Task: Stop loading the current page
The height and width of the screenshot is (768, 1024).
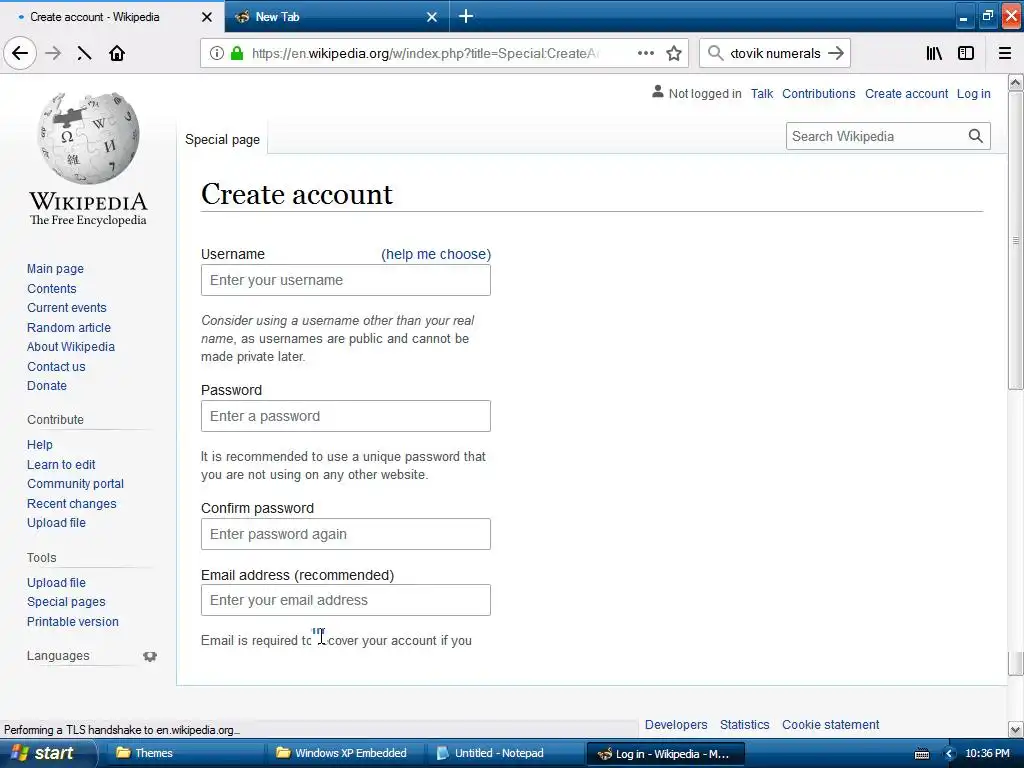Action: [x=84, y=53]
